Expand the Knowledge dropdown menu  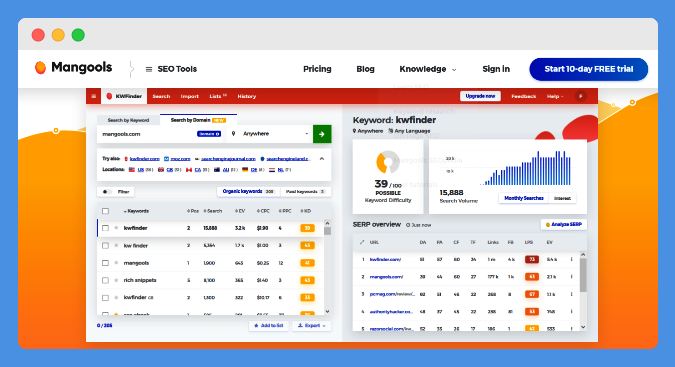(427, 69)
